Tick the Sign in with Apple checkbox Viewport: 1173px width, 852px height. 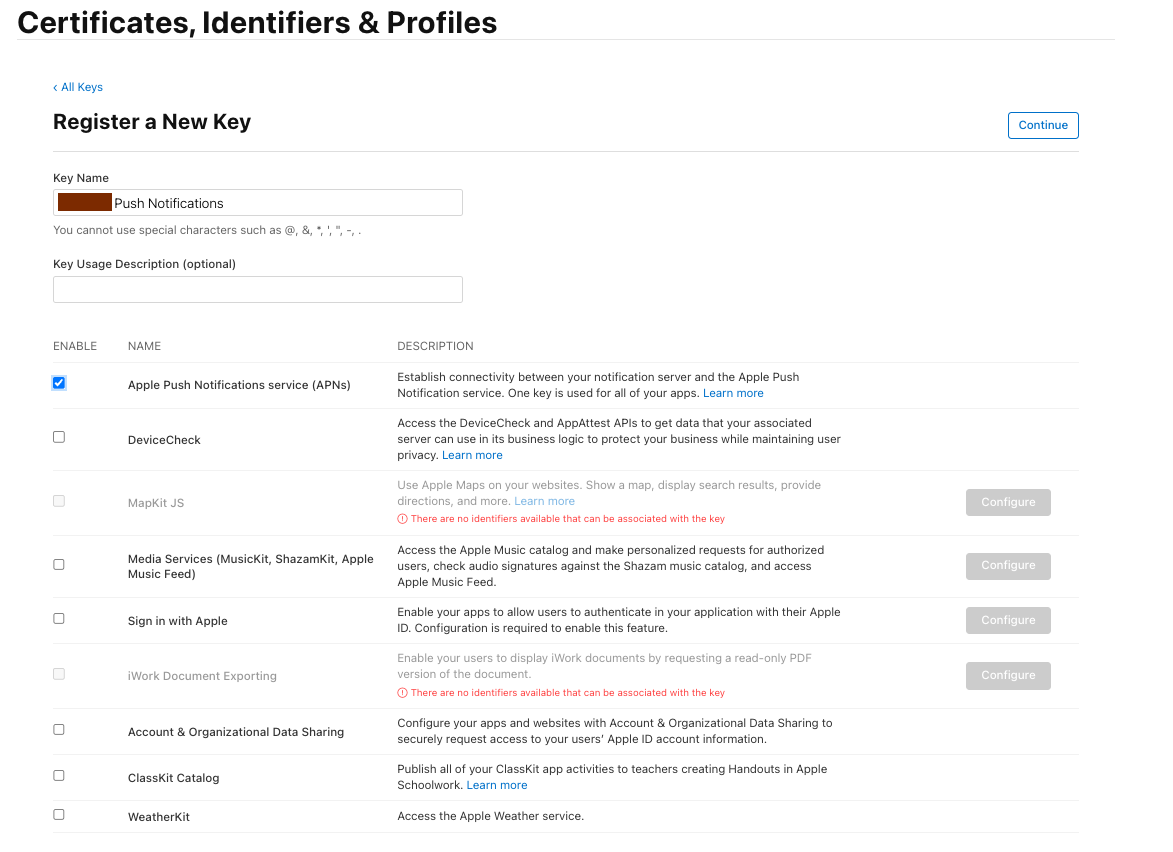(x=59, y=619)
